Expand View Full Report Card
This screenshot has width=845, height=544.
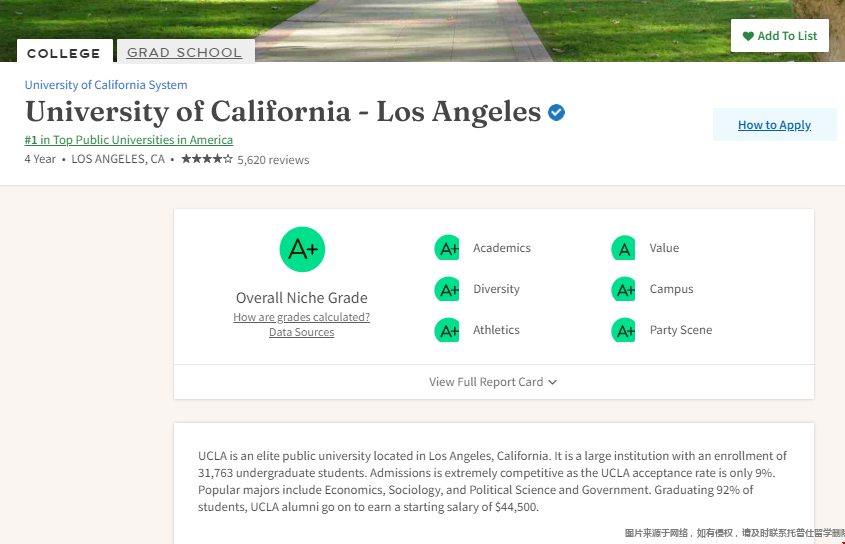pos(493,382)
